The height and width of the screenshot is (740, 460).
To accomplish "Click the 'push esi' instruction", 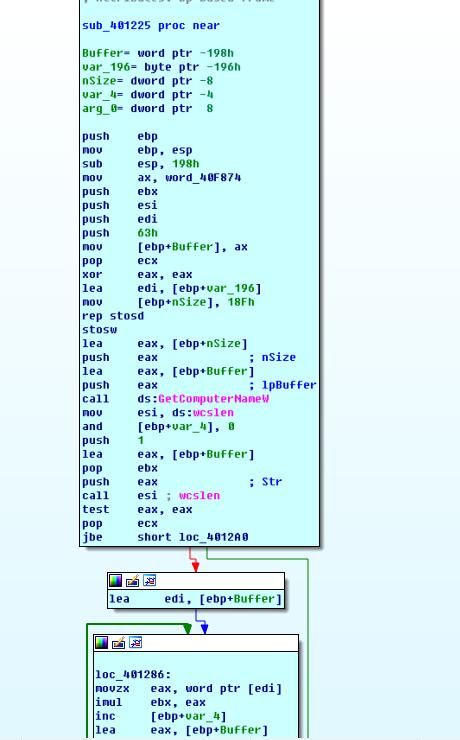I will [x=120, y=205].
